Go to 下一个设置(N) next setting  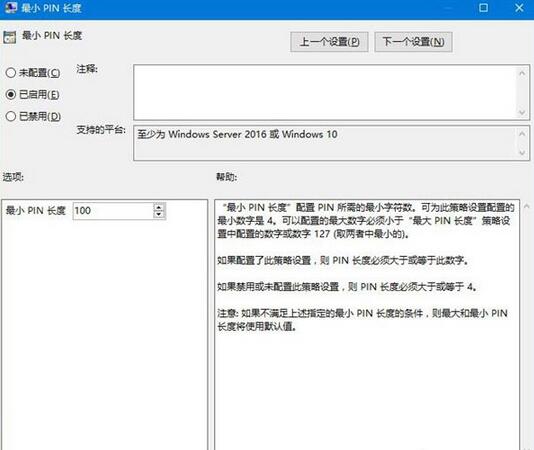tap(413, 42)
